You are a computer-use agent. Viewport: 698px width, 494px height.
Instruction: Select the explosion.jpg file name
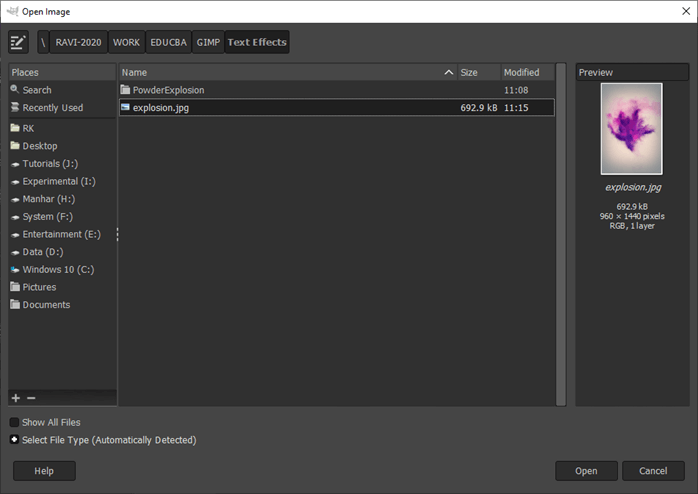(161, 108)
